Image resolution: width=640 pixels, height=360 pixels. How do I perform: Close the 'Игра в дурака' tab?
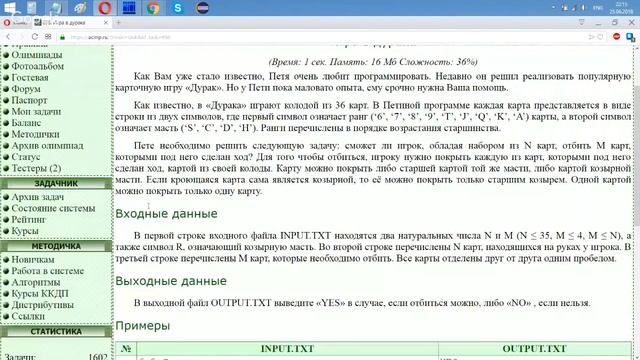point(106,23)
